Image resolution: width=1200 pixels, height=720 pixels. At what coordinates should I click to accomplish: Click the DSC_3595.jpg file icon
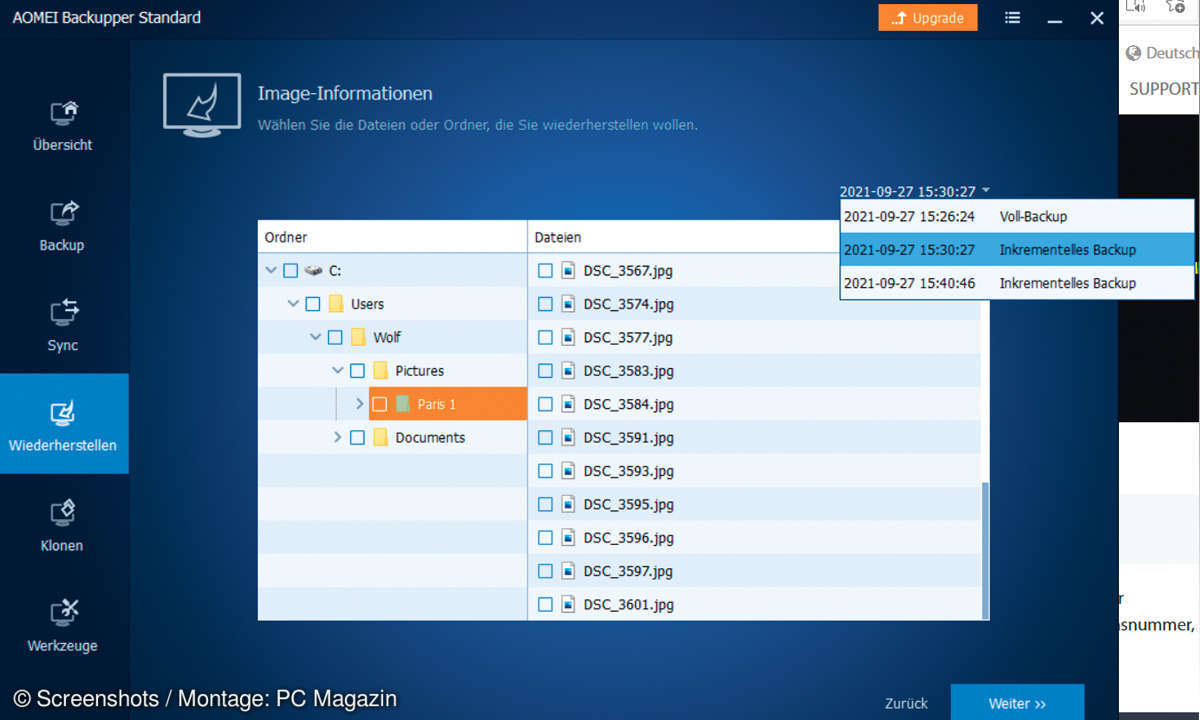568,504
